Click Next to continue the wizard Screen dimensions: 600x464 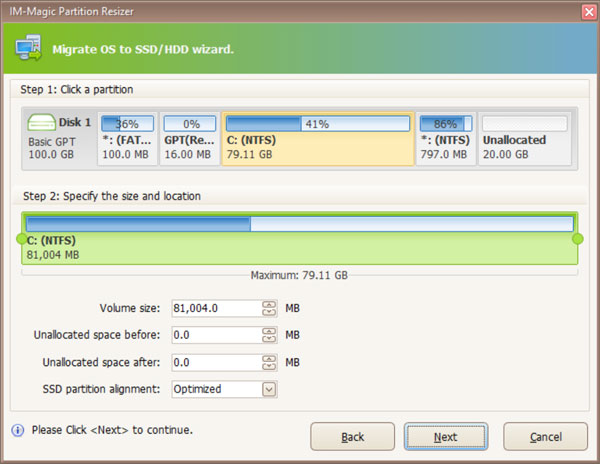[x=446, y=436]
